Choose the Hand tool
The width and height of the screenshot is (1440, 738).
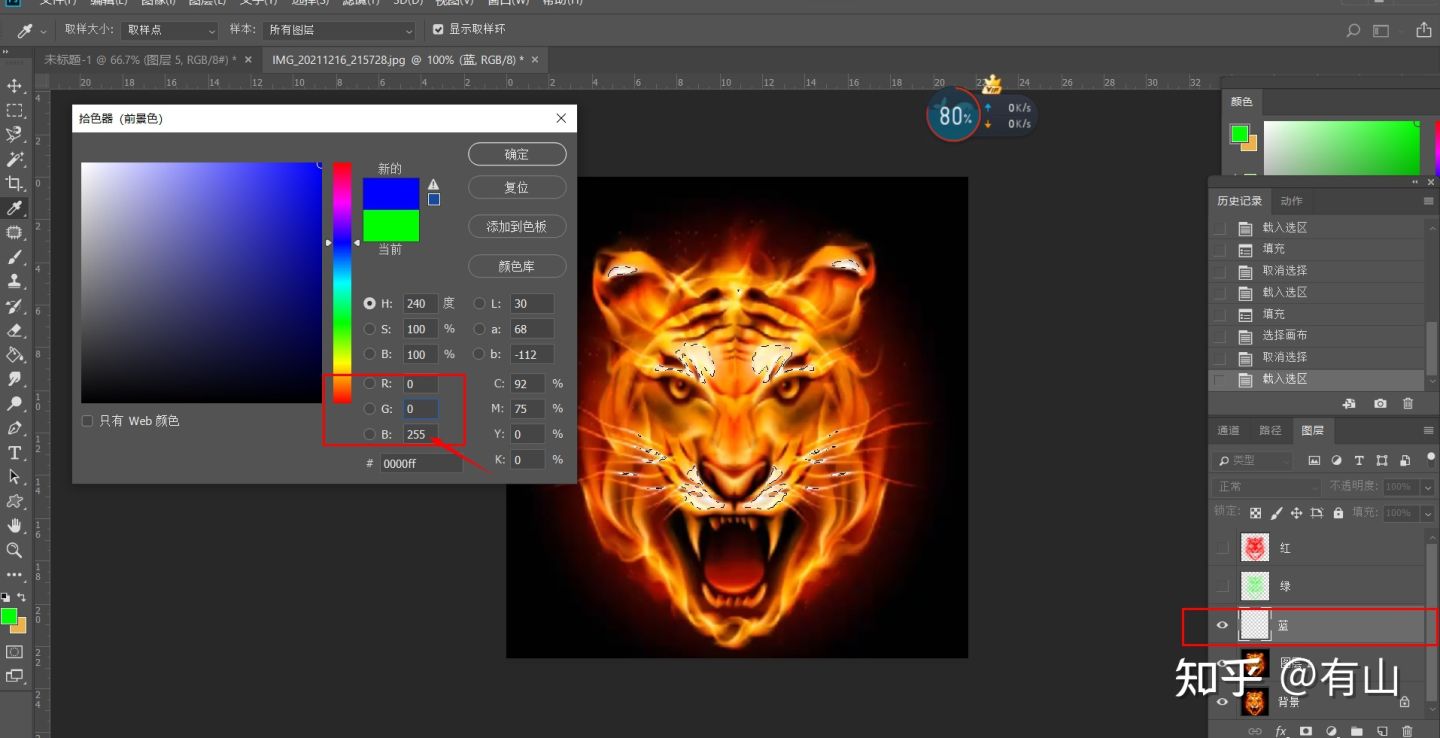point(14,526)
